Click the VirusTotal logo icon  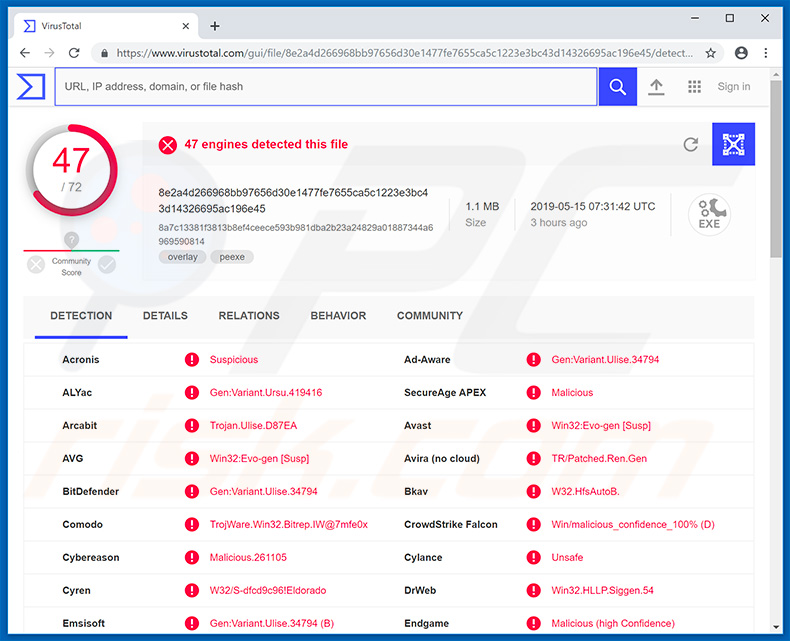click(31, 87)
